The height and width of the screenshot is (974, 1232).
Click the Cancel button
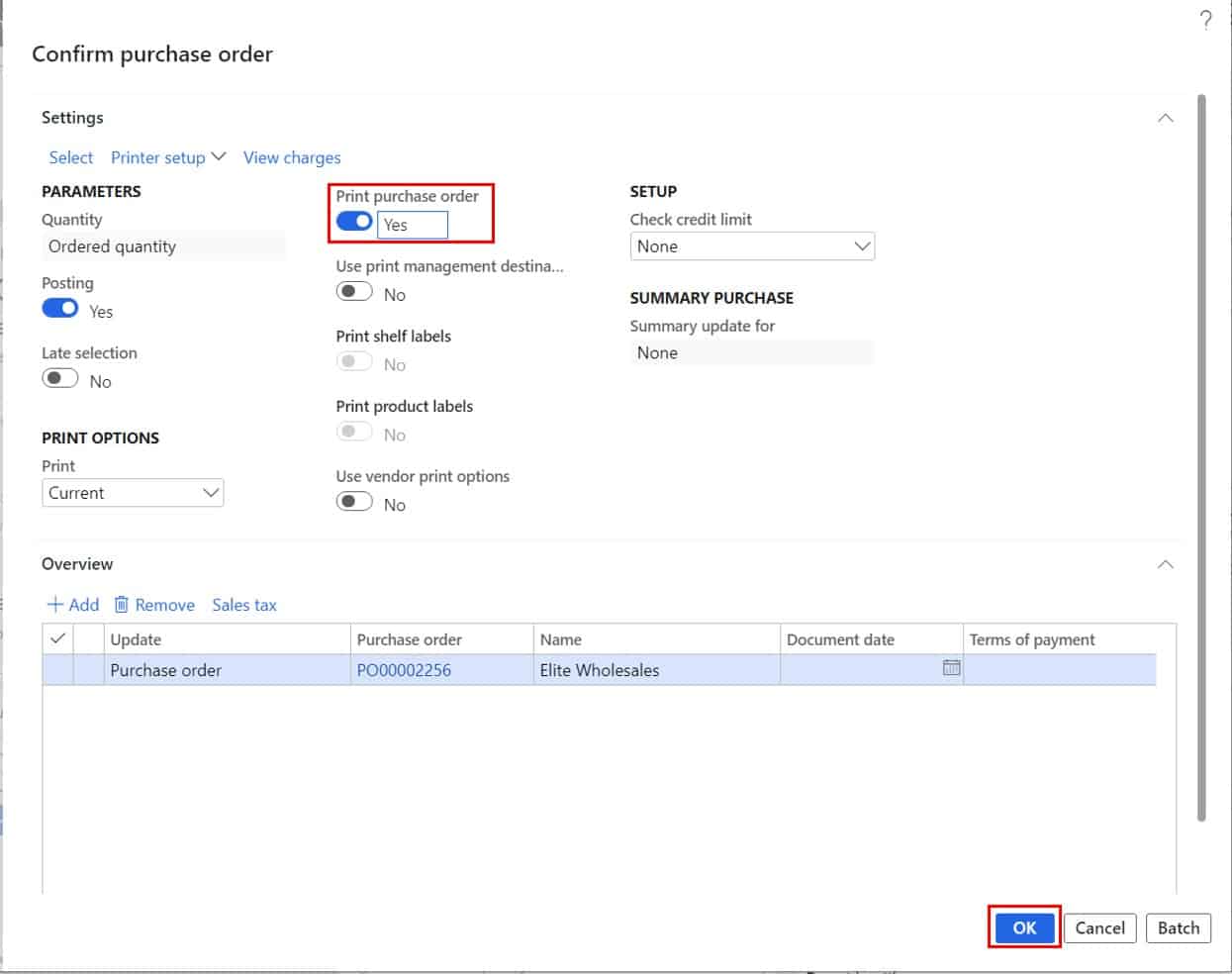pos(1099,927)
